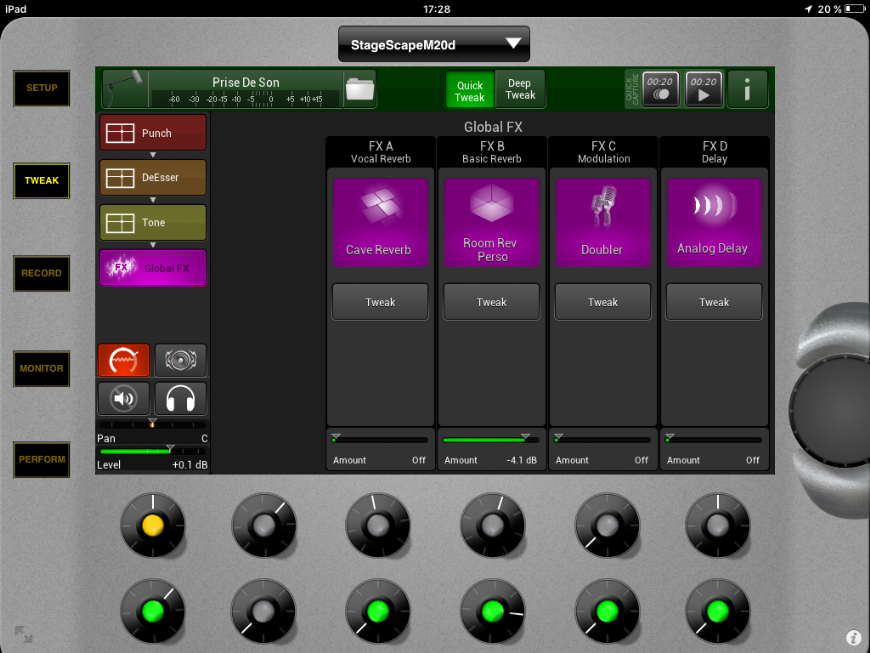Click the PERFORM mode button
This screenshot has height=653, width=870.
[x=42, y=459]
